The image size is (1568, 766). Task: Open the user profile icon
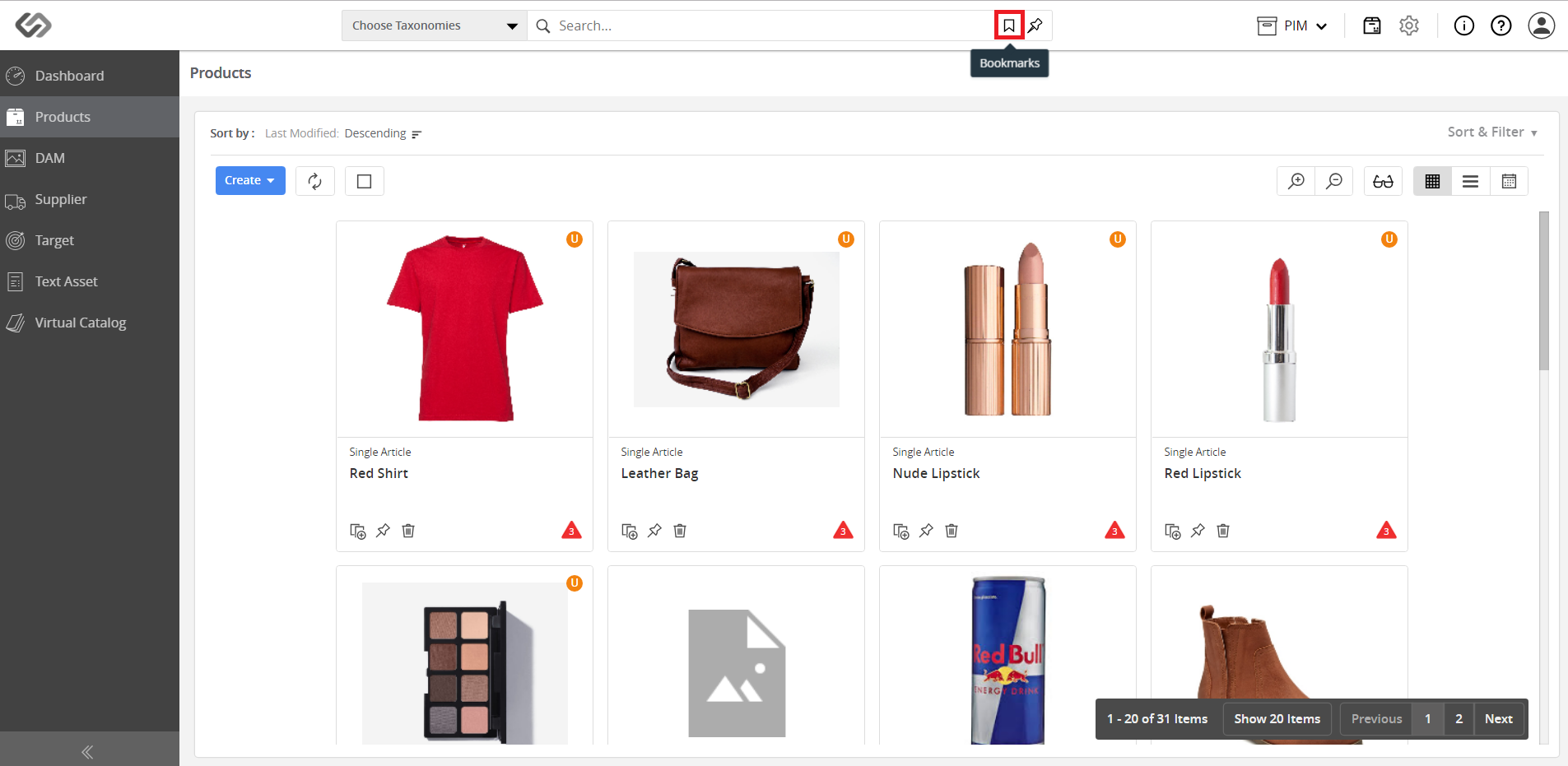pos(1542,26)
